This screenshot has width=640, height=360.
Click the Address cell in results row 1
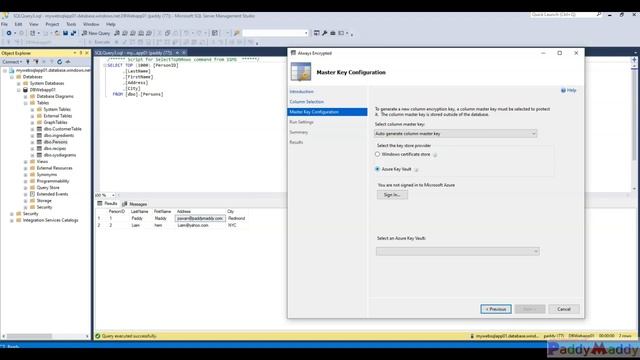(x=200, y=218)
